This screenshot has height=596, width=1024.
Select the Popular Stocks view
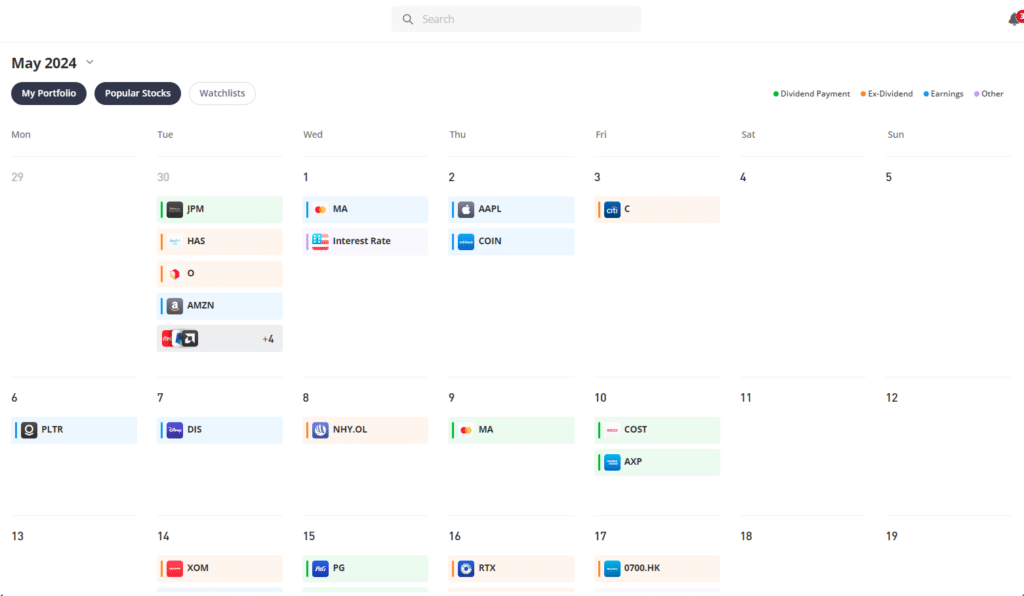click(137, 93)
